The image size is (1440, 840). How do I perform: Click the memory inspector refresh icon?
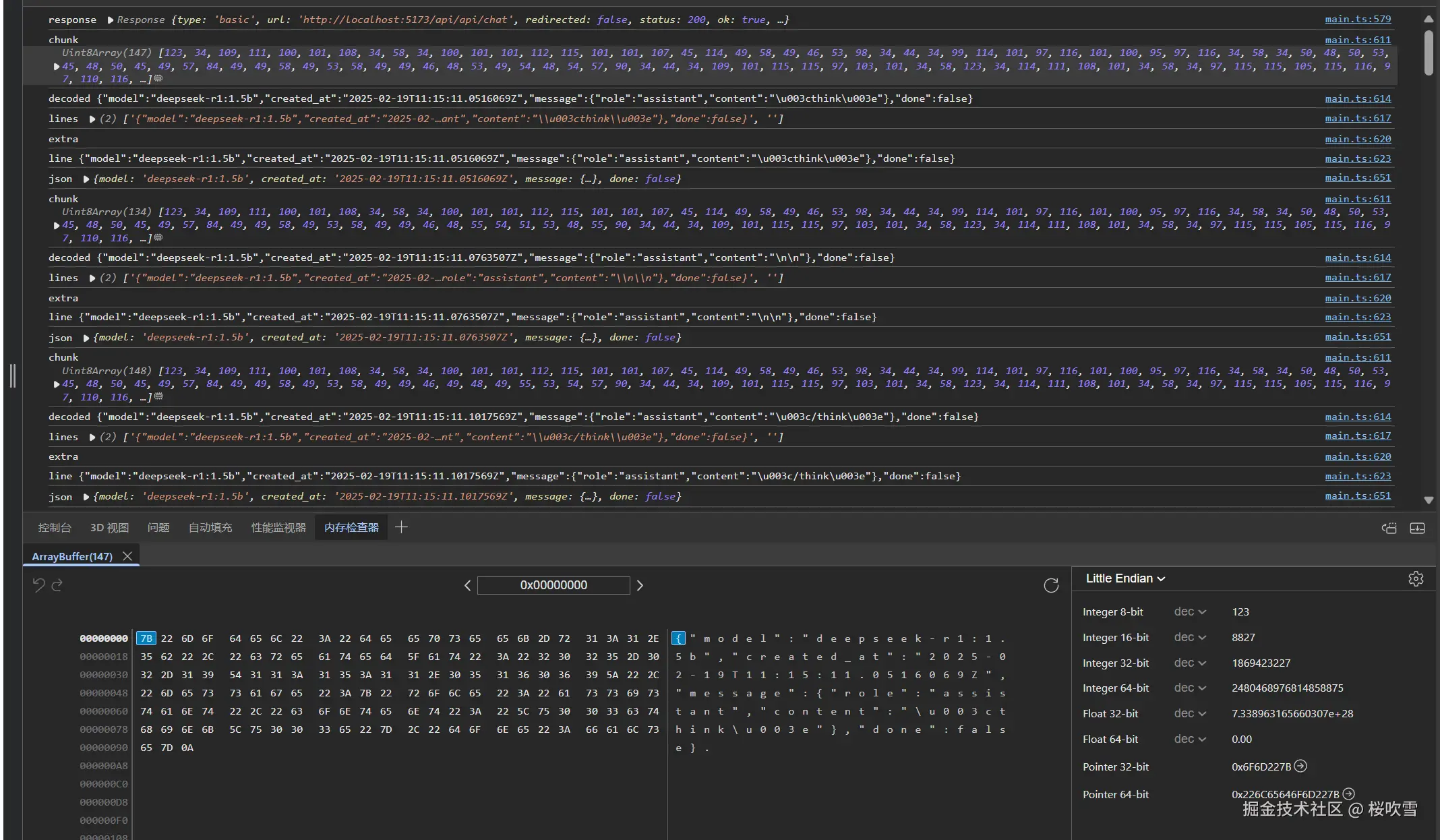click(1050, 585)
